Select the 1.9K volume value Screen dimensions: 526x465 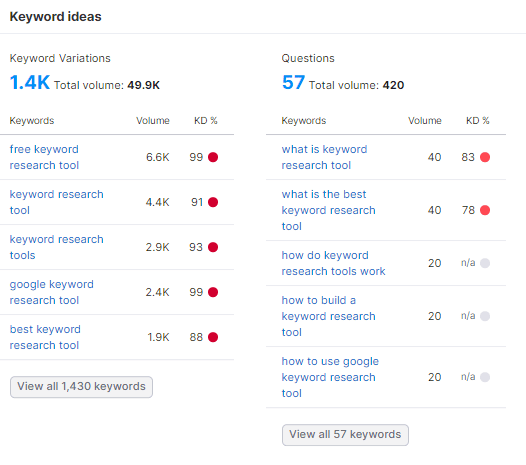tap(158, 337)
